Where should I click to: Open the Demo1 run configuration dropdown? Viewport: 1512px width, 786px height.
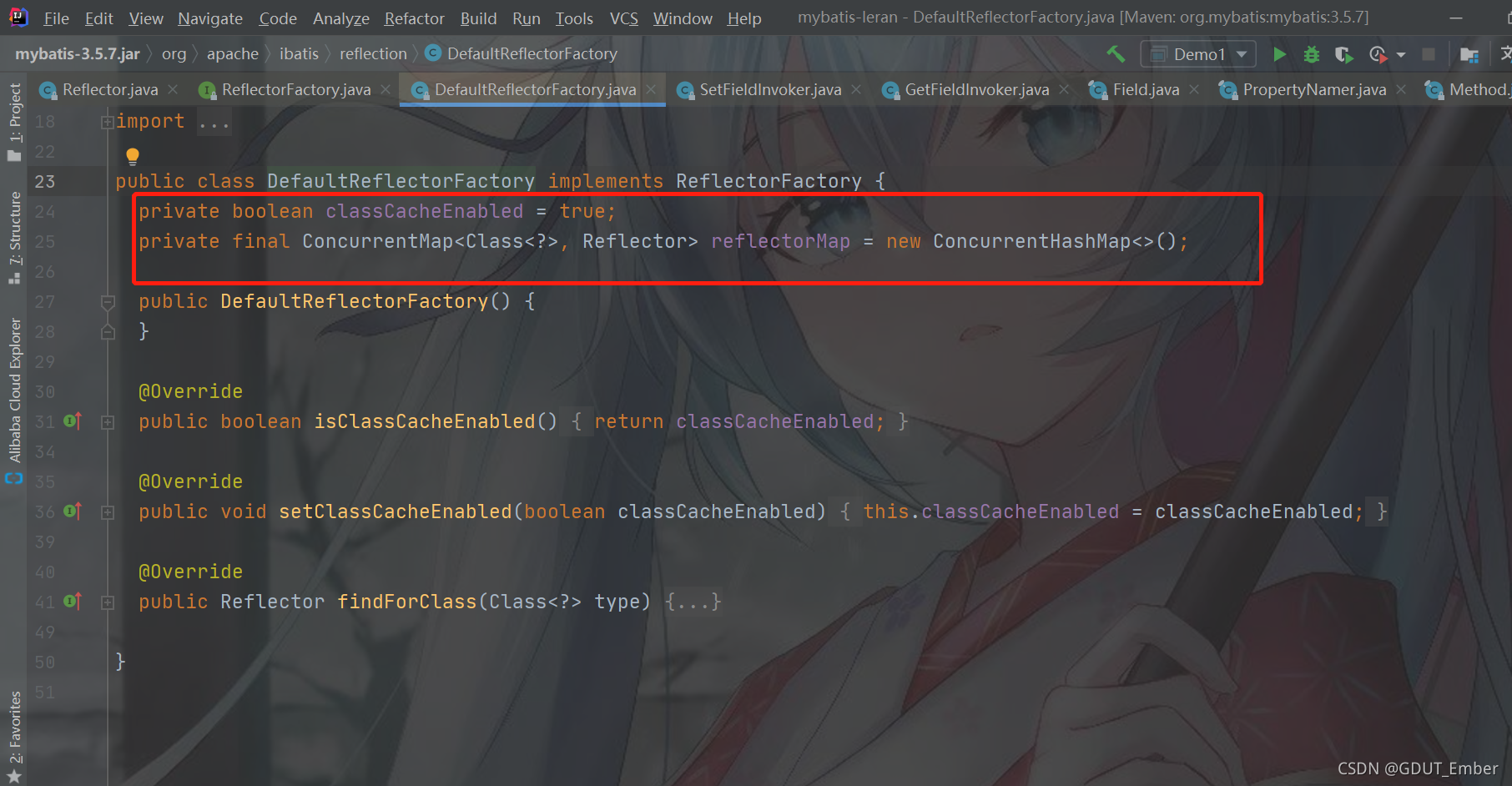1198,54
